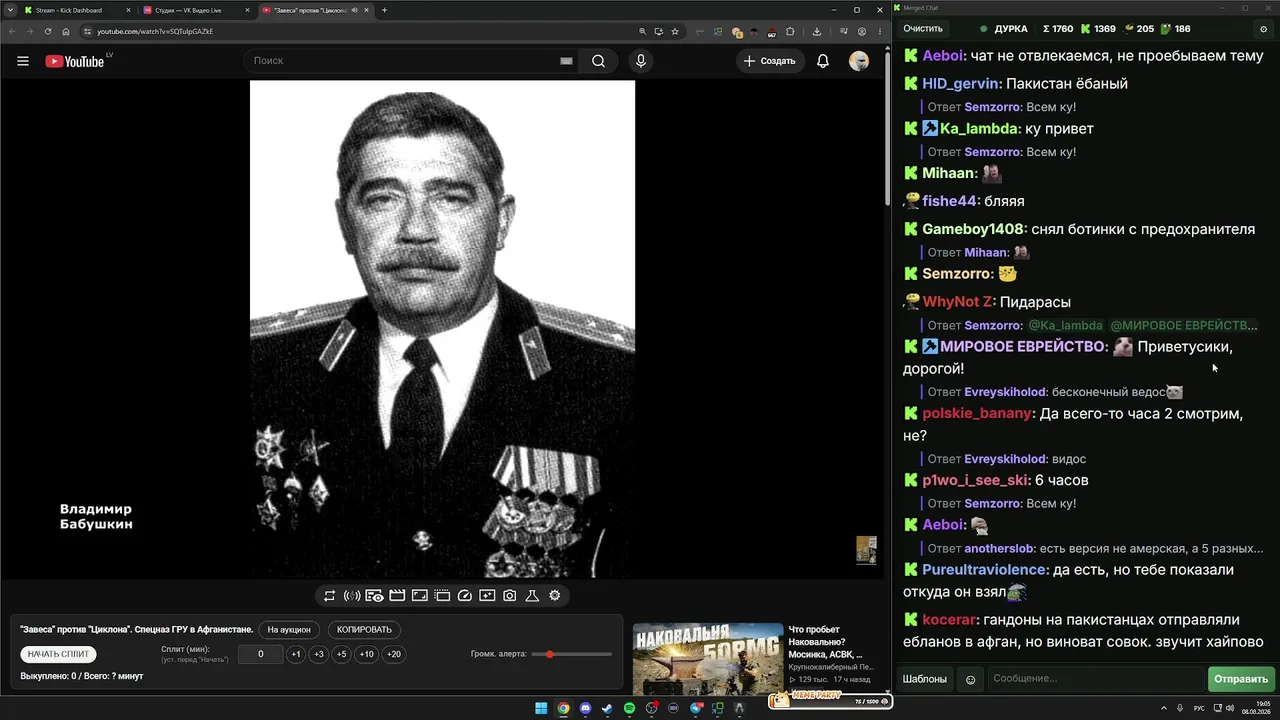
Task: Take a screenshot with camera icon
Action: [510, 596]
